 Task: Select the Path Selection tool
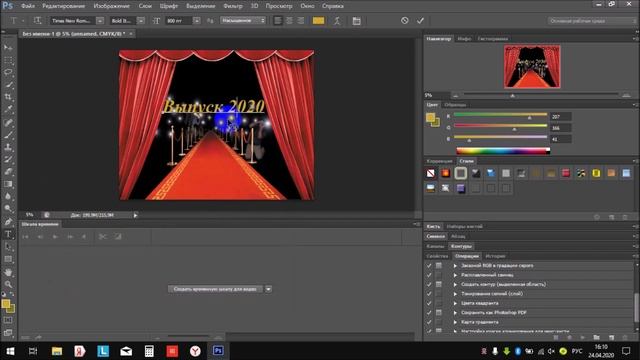click(x=8, y=247)
